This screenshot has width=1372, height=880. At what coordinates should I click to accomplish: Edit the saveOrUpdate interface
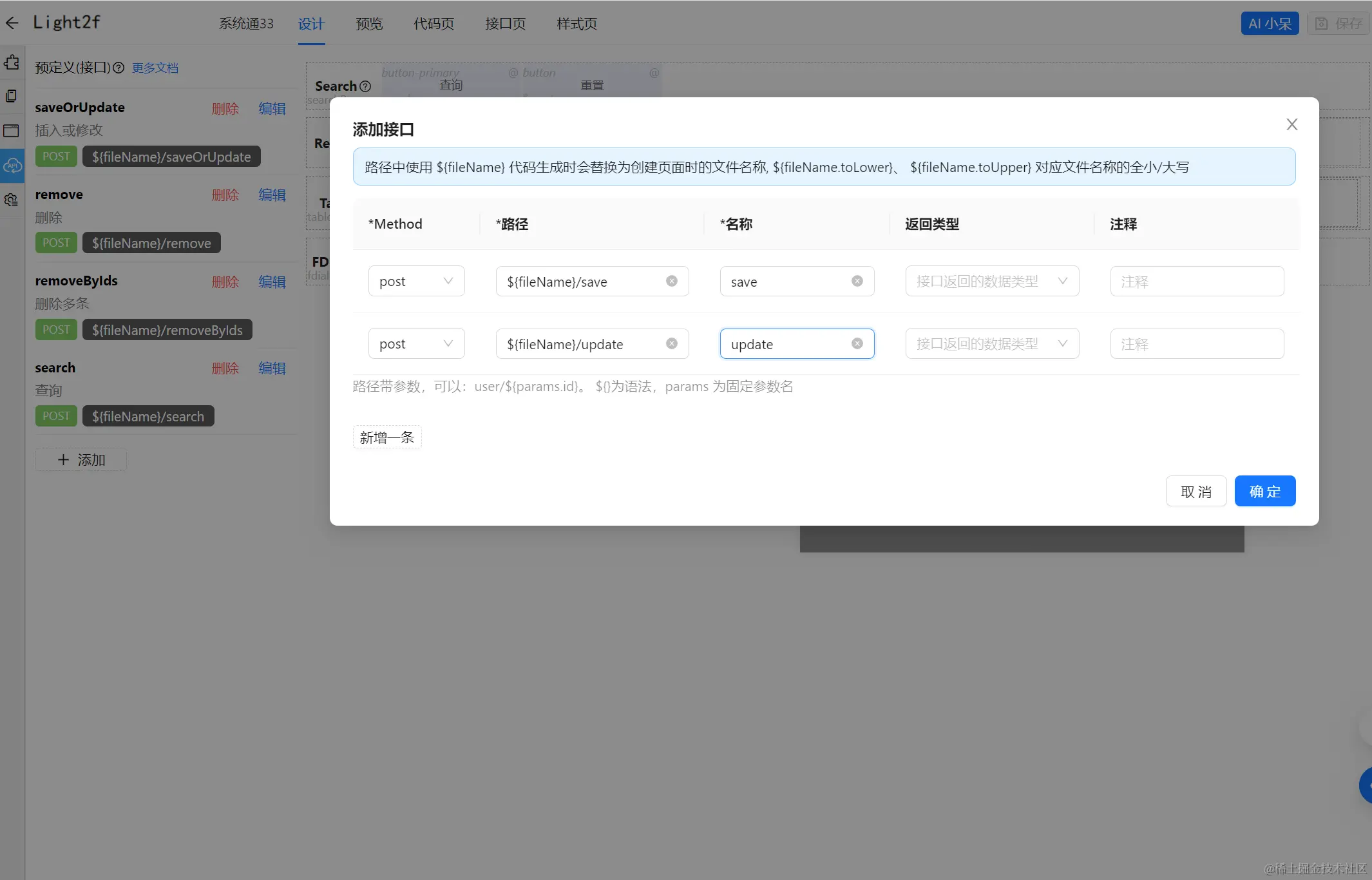coord(272,108)
